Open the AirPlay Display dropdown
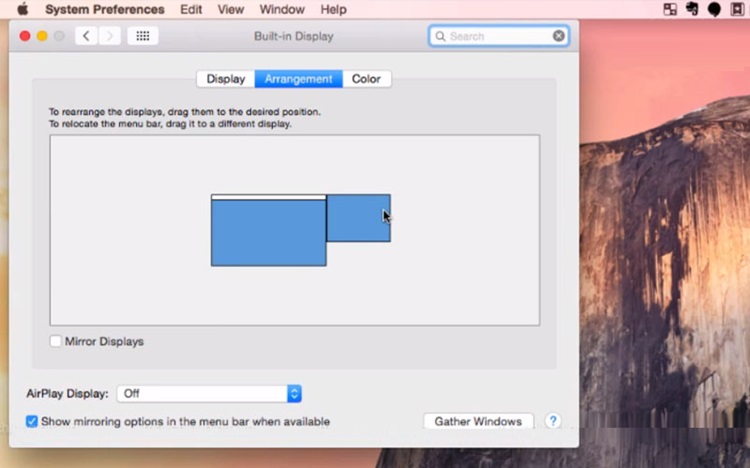Viewport: 750px width, 468px height. point(209,394)
